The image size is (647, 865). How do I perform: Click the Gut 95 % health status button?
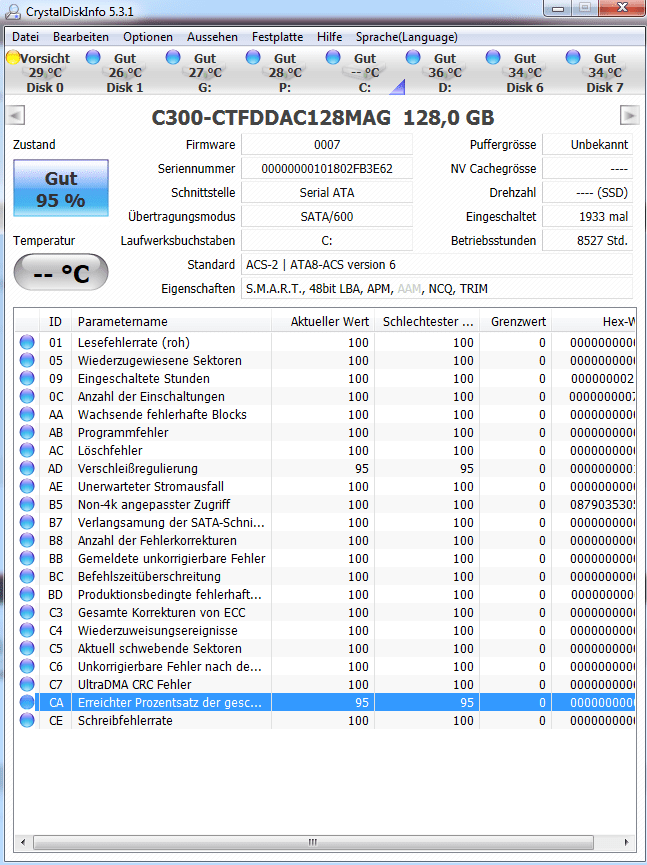coord(61,188)
